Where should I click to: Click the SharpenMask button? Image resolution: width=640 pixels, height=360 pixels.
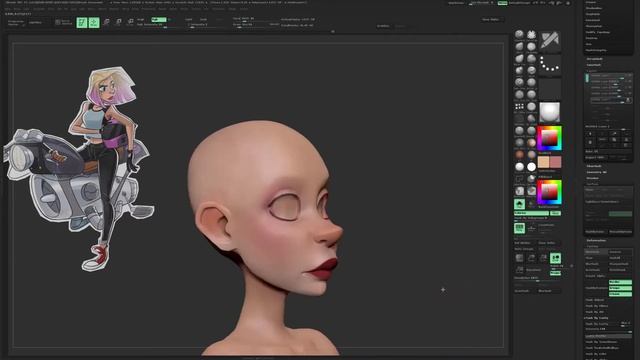tap(620, 264)
